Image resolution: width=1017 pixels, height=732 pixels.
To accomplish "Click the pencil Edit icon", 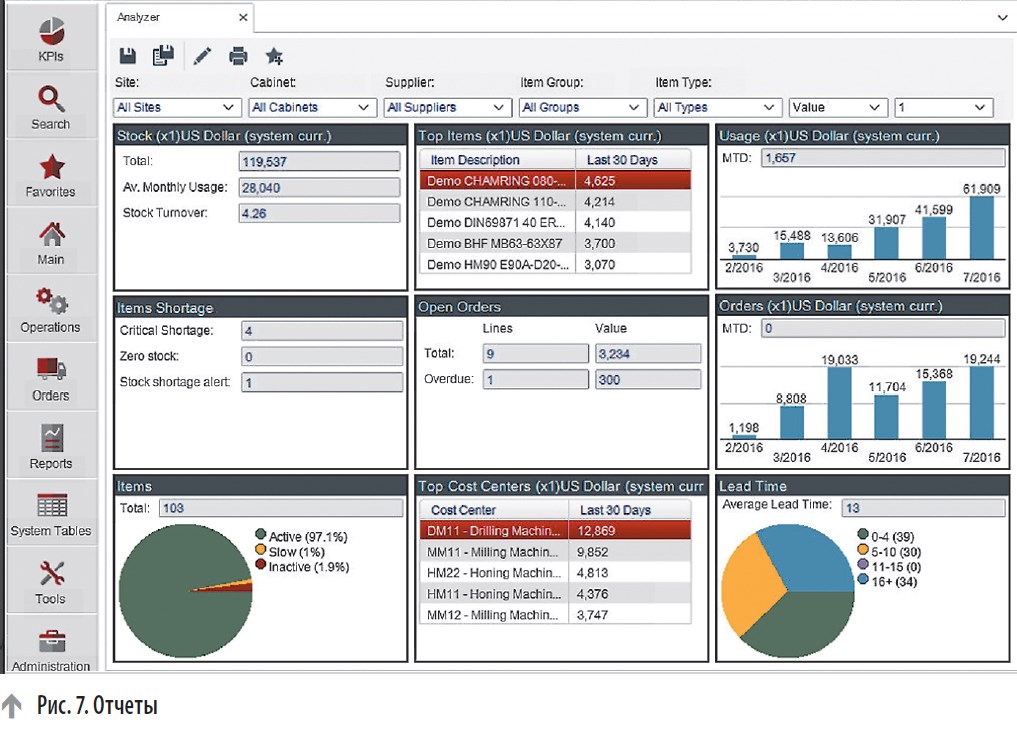I will tap(202, 56).
